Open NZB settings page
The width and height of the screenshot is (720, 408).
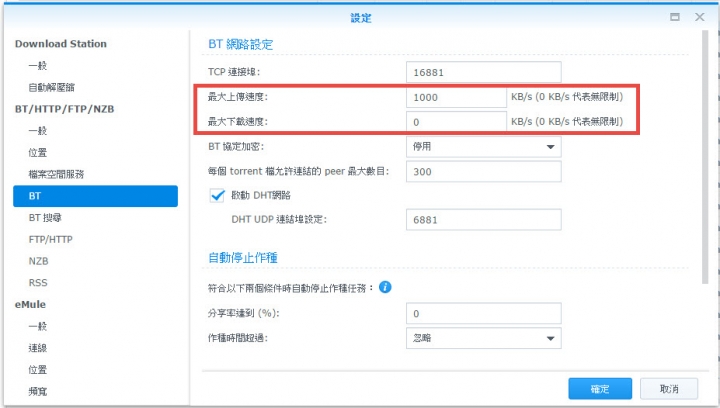(38, 261)
